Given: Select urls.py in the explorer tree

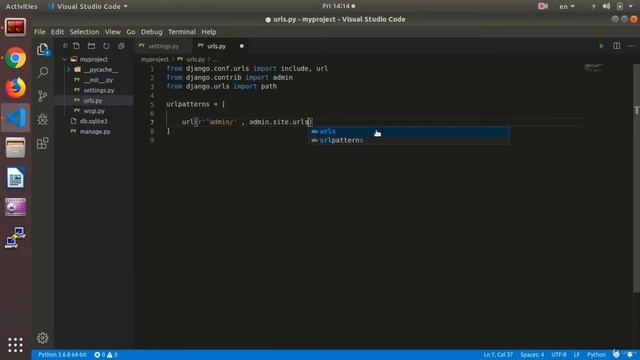Looking at the screenshot, I should coord(93,100).
